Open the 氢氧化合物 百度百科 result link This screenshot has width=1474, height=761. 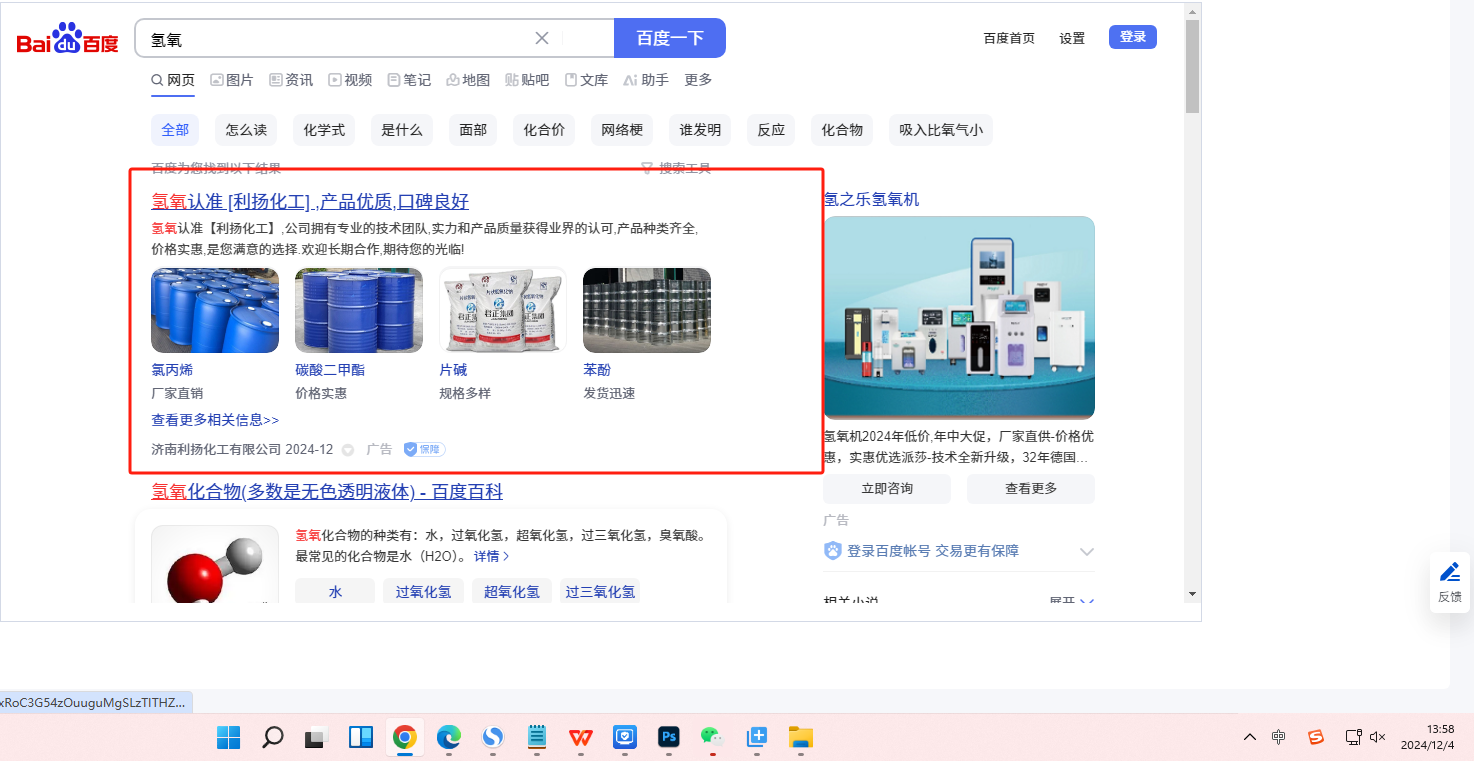(x=327, y=492)
